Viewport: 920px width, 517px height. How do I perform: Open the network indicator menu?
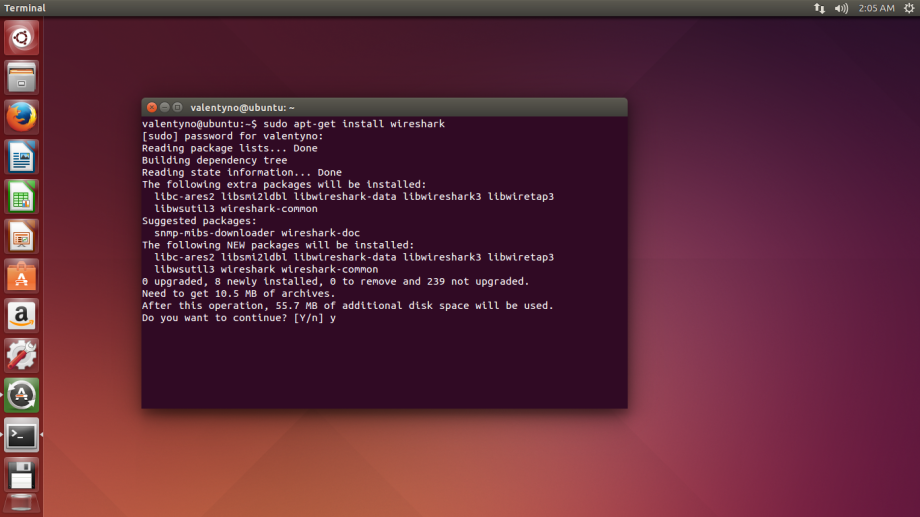point(820,8)
